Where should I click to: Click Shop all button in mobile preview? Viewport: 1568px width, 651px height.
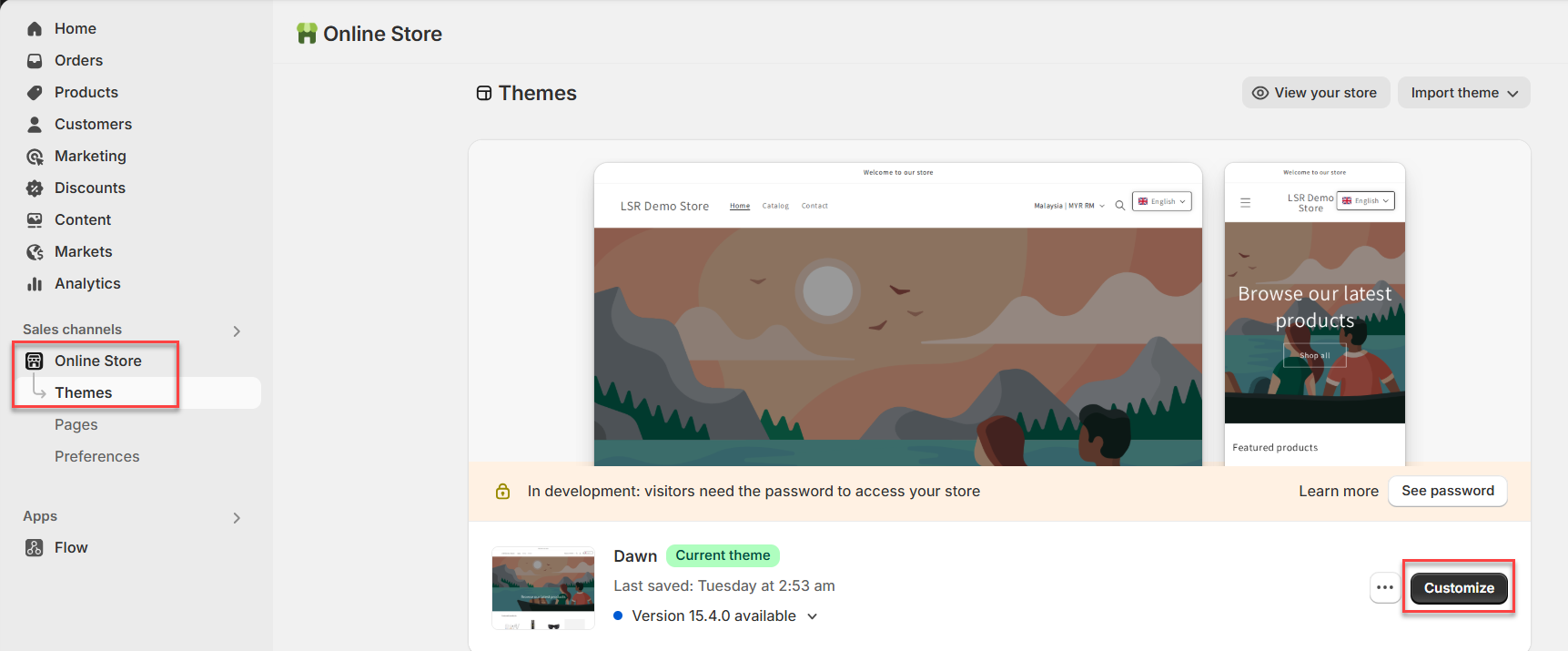pyautogui.click(x=1315, y=355)
